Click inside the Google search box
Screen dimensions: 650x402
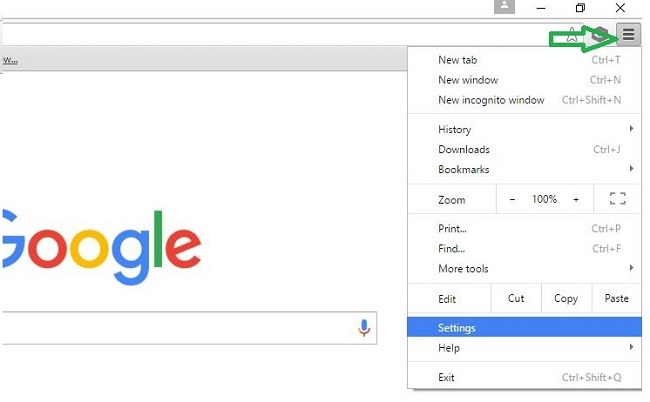(x=178, y=328)
